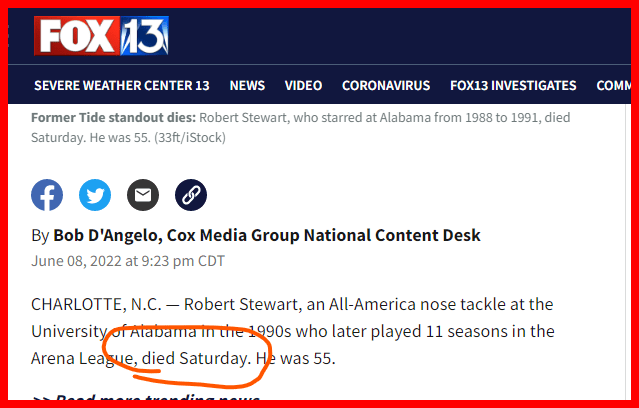Viewport: 639px width, 408px height.
Task: Share the article via email icon
Action: [143, 194]
